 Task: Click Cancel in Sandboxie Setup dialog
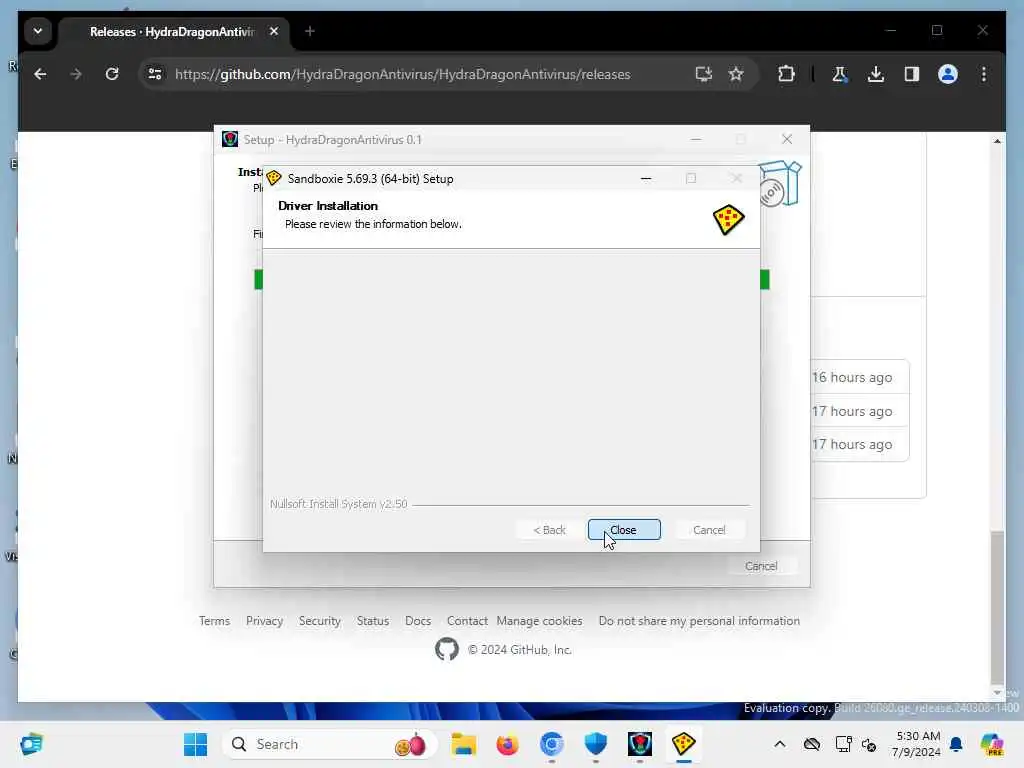click(x=709, y=530)
